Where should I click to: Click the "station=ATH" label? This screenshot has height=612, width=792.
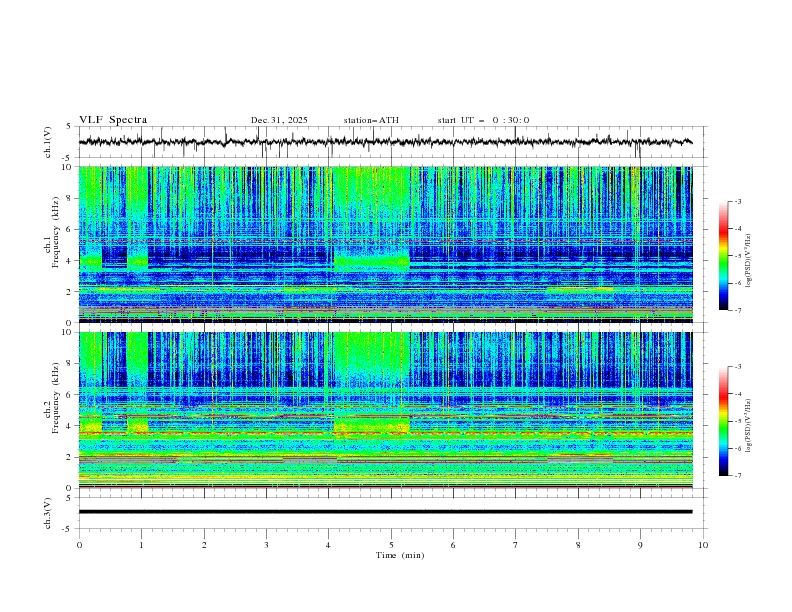pyautogui.click(x=371, y=120)
